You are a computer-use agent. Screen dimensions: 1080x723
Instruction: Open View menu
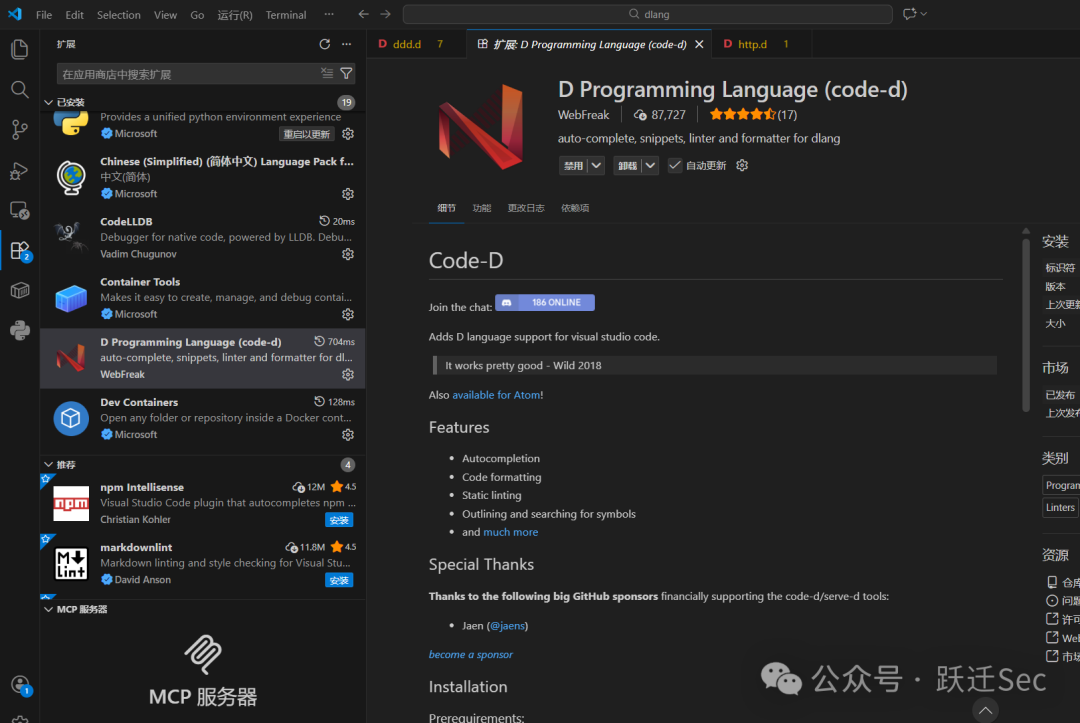(x=165, y=14)
